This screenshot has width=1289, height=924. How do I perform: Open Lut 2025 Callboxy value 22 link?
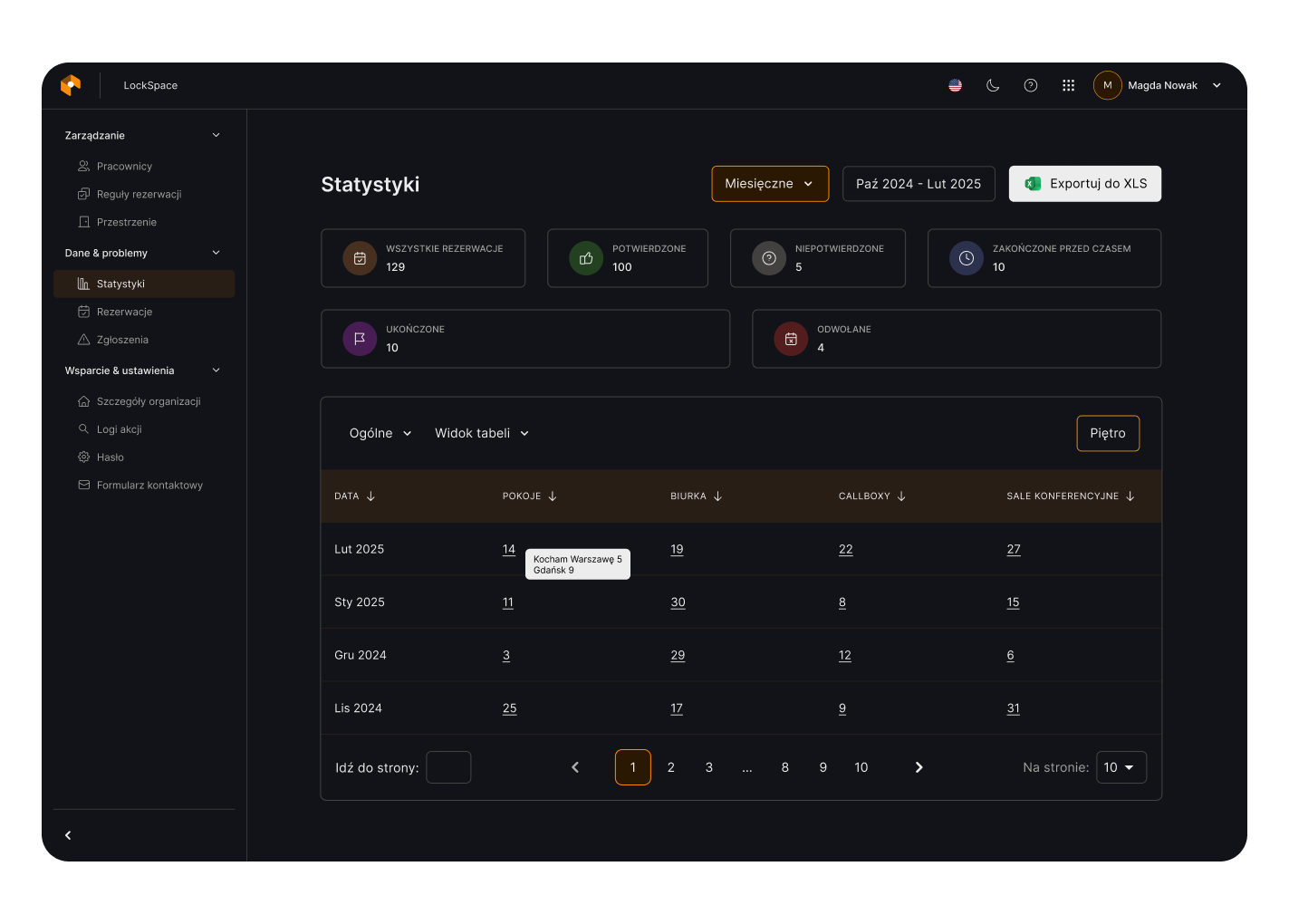point(845,549)
